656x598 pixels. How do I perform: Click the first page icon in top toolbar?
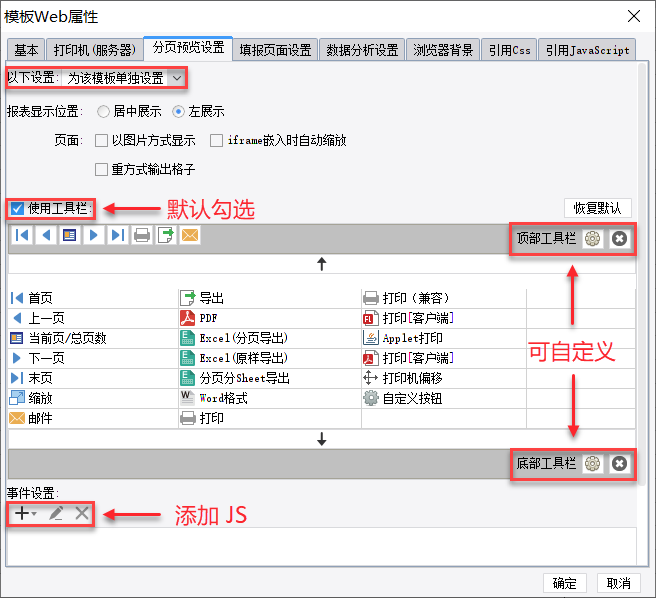click(22, 235)
